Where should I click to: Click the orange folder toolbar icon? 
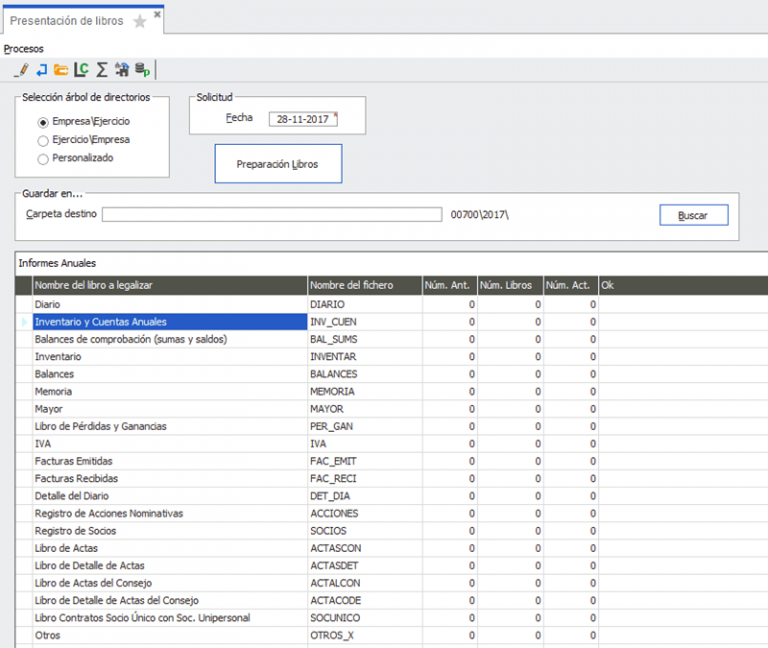(61, 69)
